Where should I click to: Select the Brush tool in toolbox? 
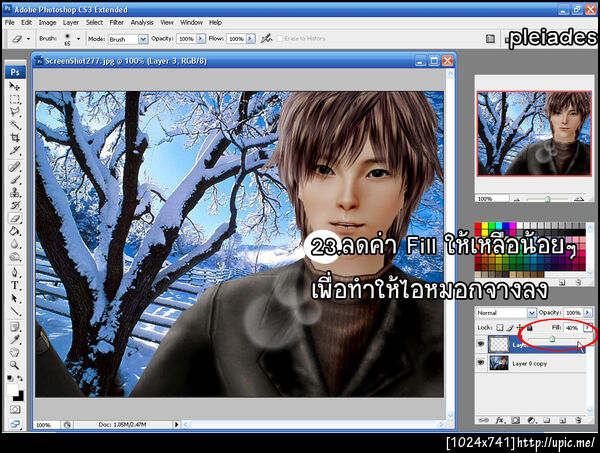[15, 180]
